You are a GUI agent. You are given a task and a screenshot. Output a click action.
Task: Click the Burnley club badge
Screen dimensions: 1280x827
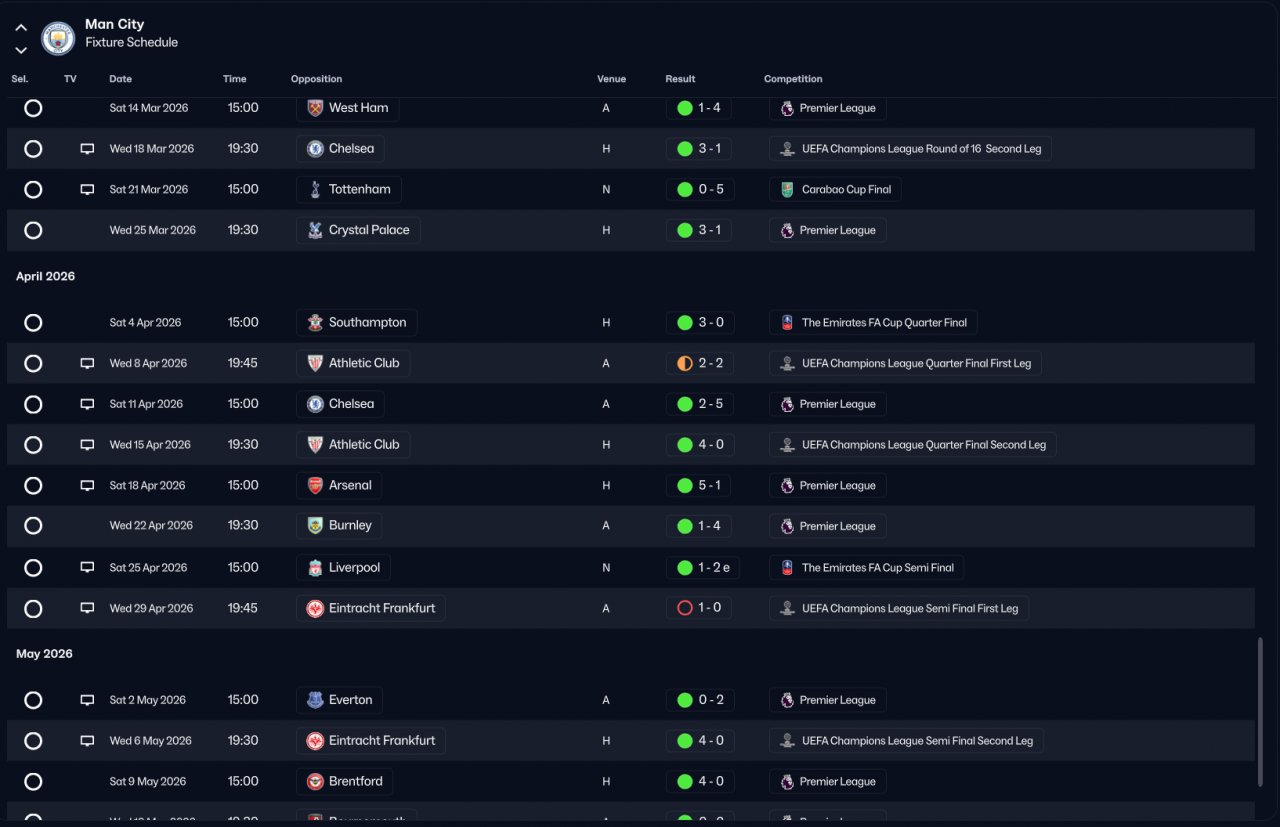(315, 526)
